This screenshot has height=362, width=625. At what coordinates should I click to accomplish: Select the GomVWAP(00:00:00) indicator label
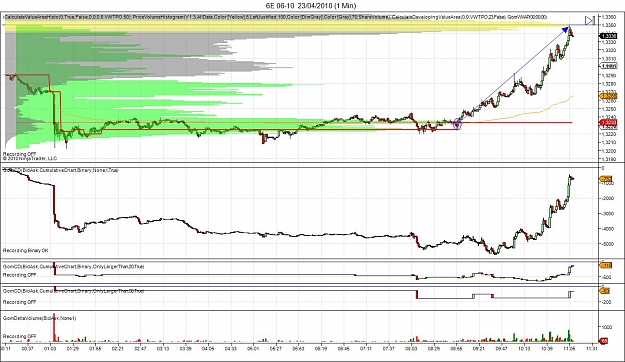527,17
